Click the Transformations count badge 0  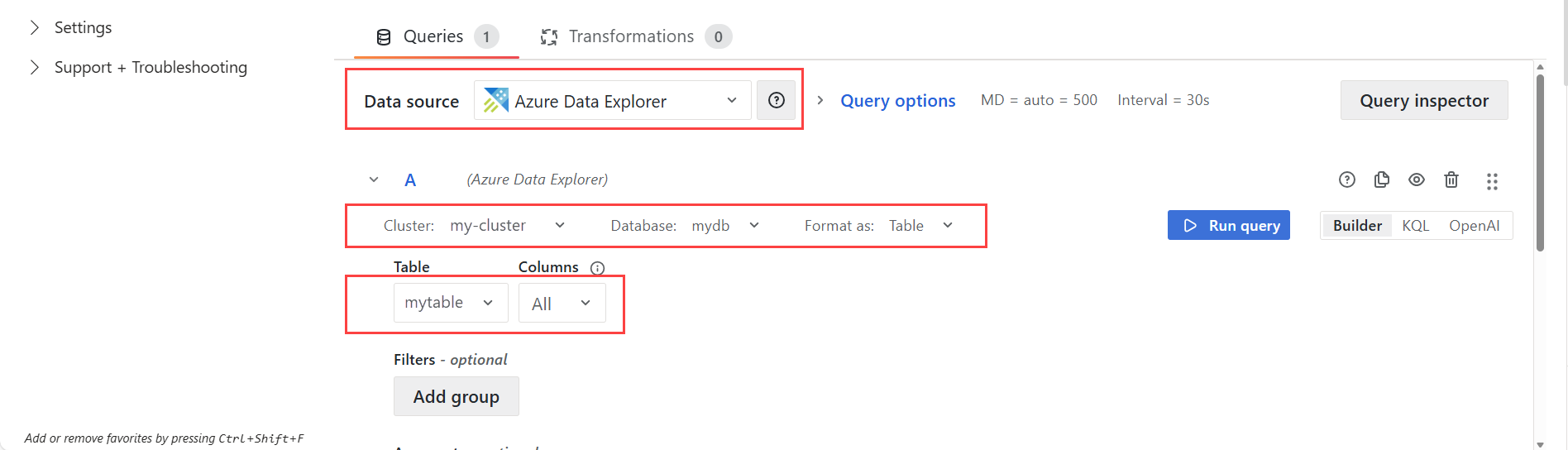click(x=718, y=36)
